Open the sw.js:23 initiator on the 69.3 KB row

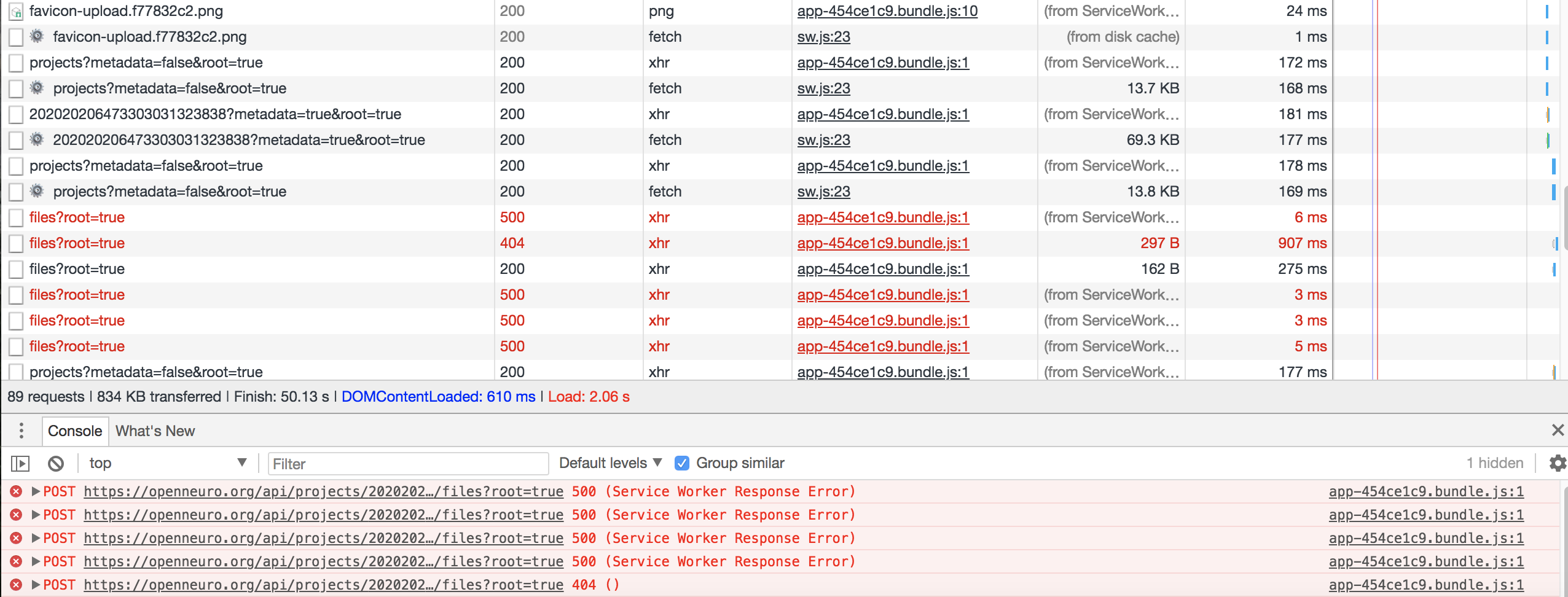[823, 140]
